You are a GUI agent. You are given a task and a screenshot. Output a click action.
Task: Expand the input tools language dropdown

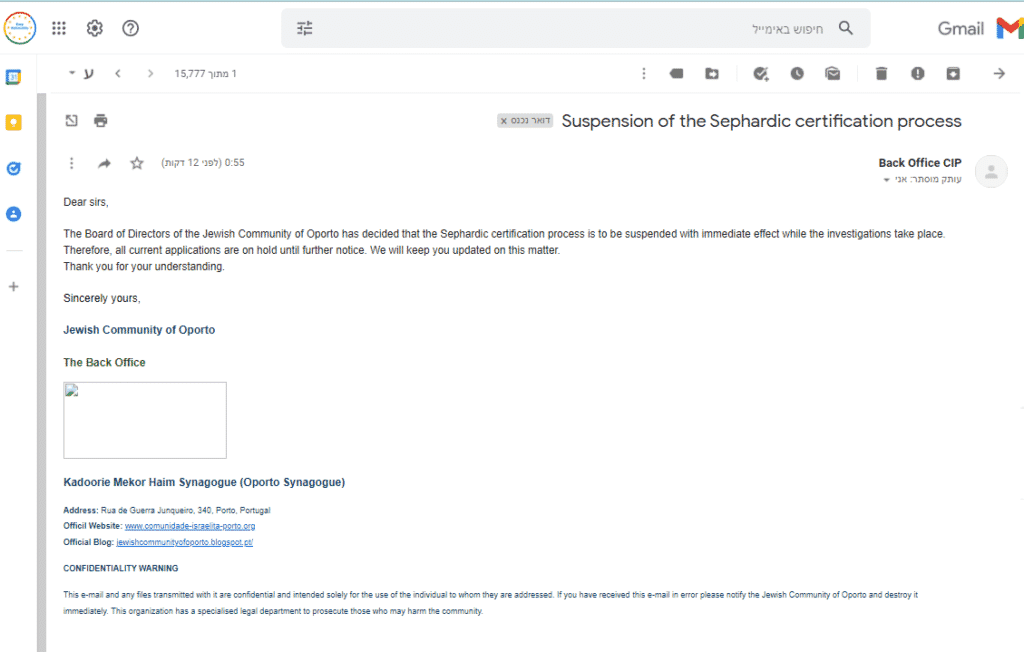click(x=72, y=73)
